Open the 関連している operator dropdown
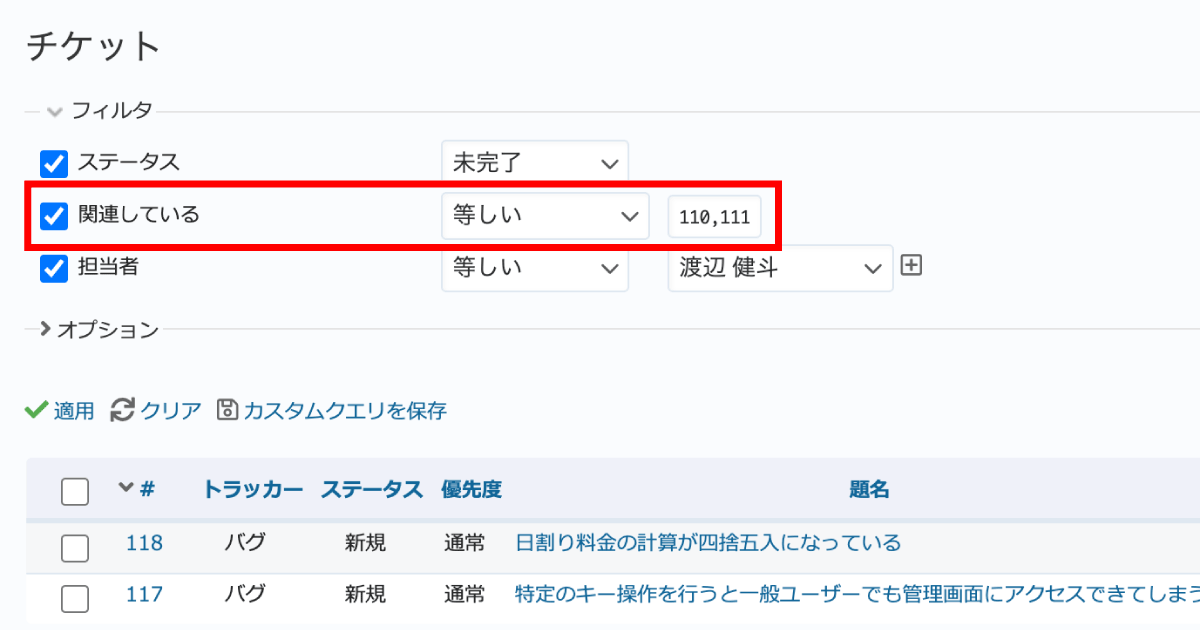1200x630 pixels. point(545,215)
